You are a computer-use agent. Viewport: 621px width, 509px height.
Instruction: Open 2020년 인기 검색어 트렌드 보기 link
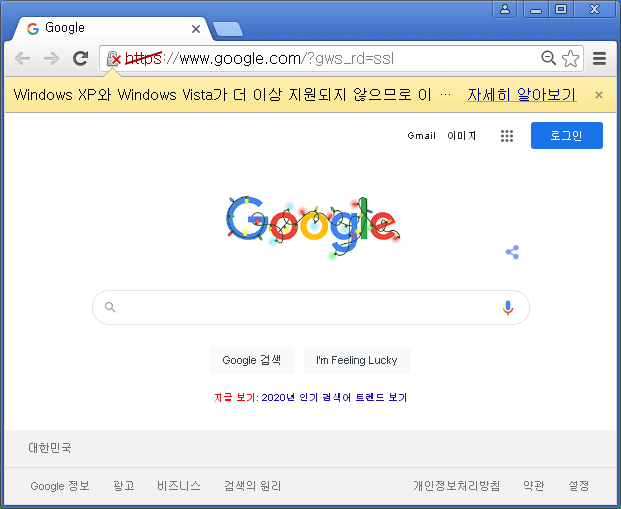pyautogui.click(x=334, y=397)
